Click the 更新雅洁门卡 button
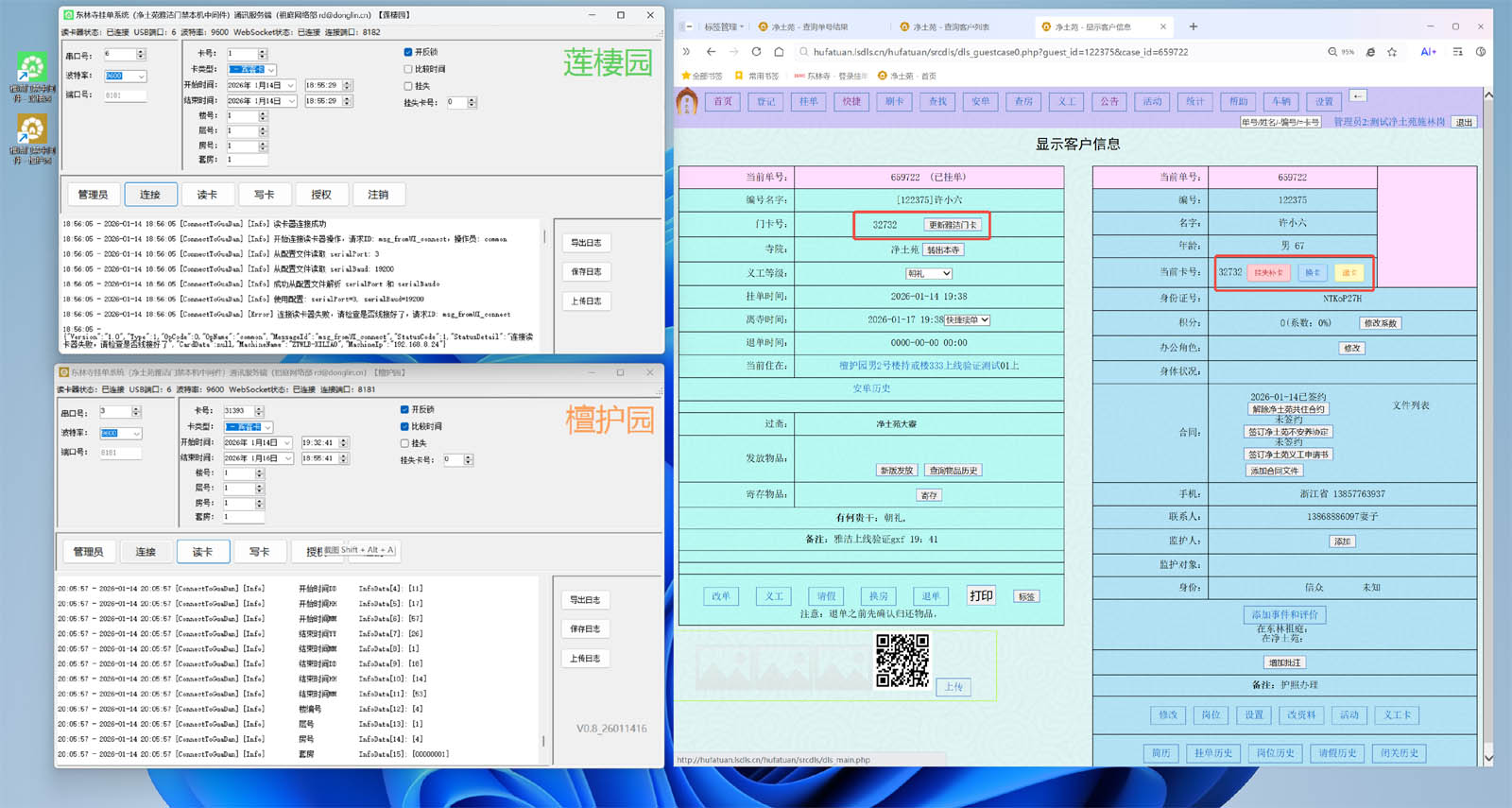 click(x=953, y=225)
